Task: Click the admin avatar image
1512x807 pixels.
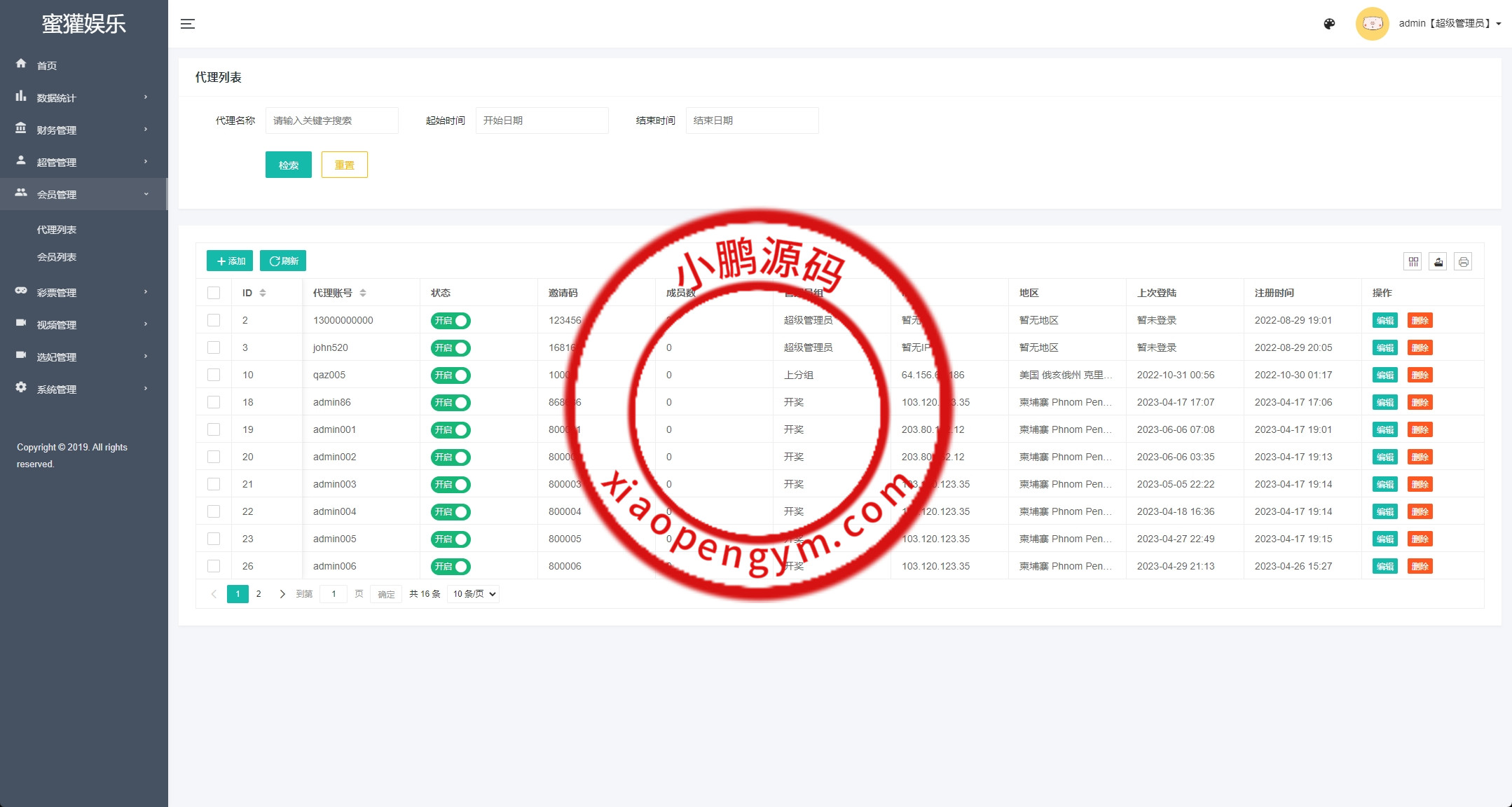Action: tap(1372, 24)
